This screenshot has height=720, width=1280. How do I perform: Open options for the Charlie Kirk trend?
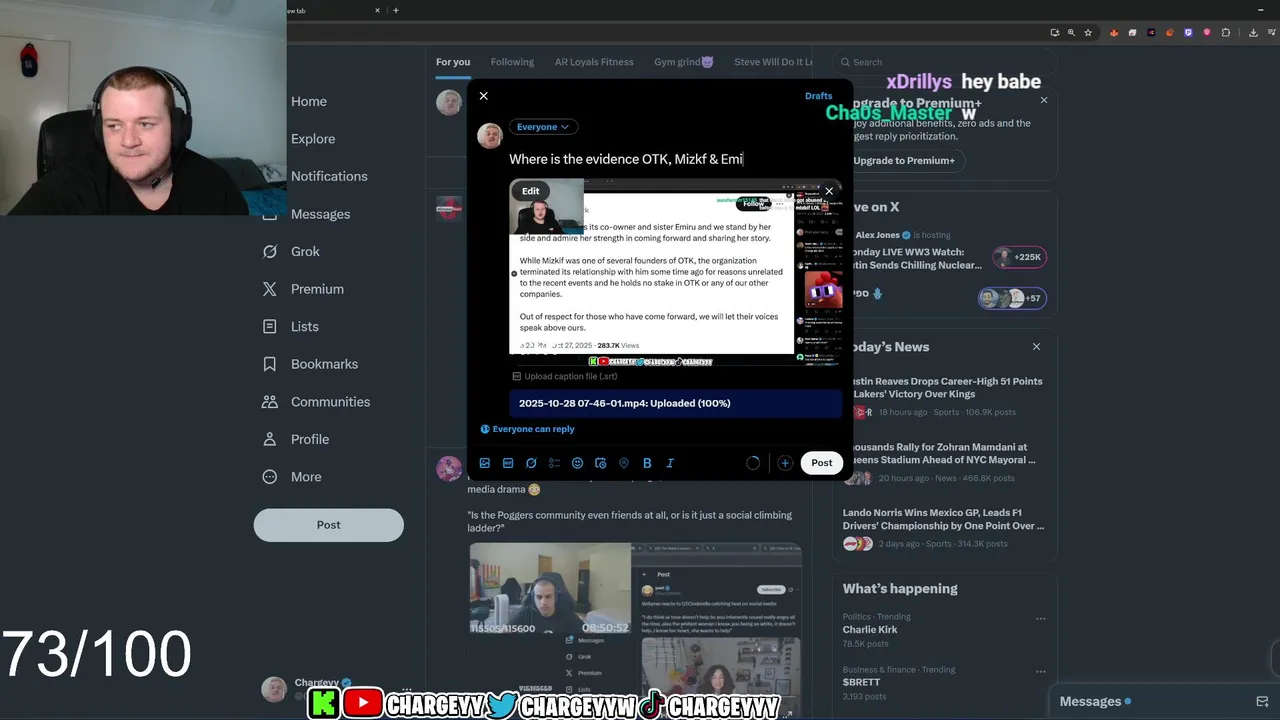click(x=1041, y=618)
